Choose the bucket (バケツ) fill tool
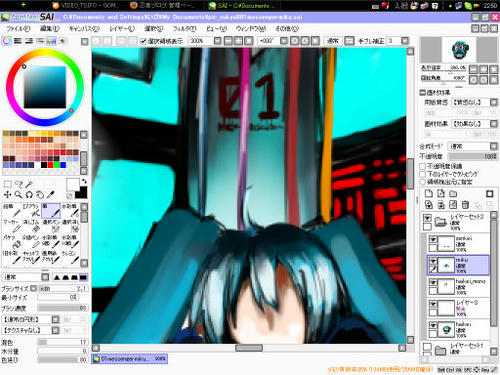Image resolution: width=500 pixels, height=375 pixels. pos(12,242)
